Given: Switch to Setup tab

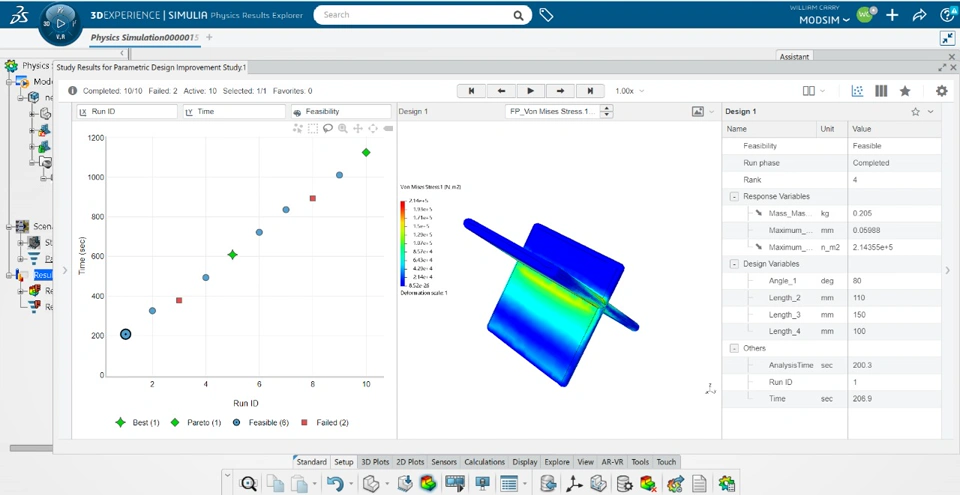Looking at the screenshot, I should click(343, 462).
